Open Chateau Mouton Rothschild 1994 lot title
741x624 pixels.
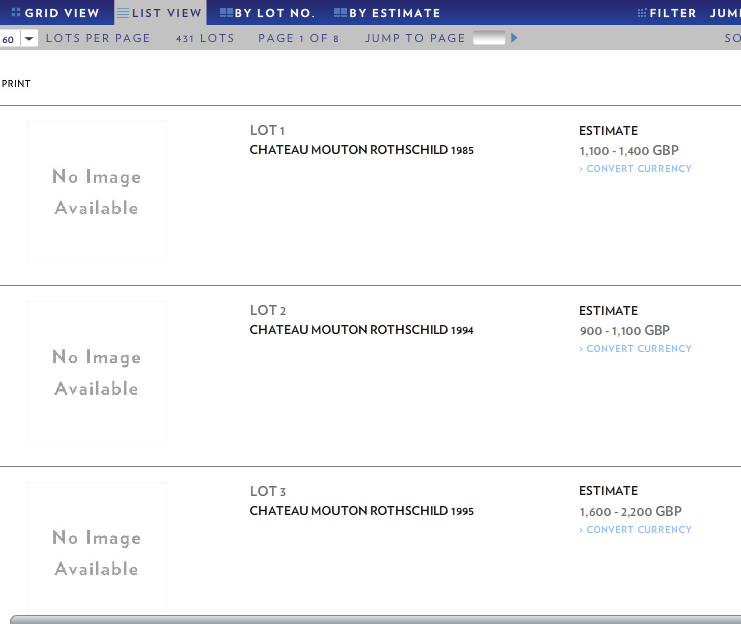361,330
